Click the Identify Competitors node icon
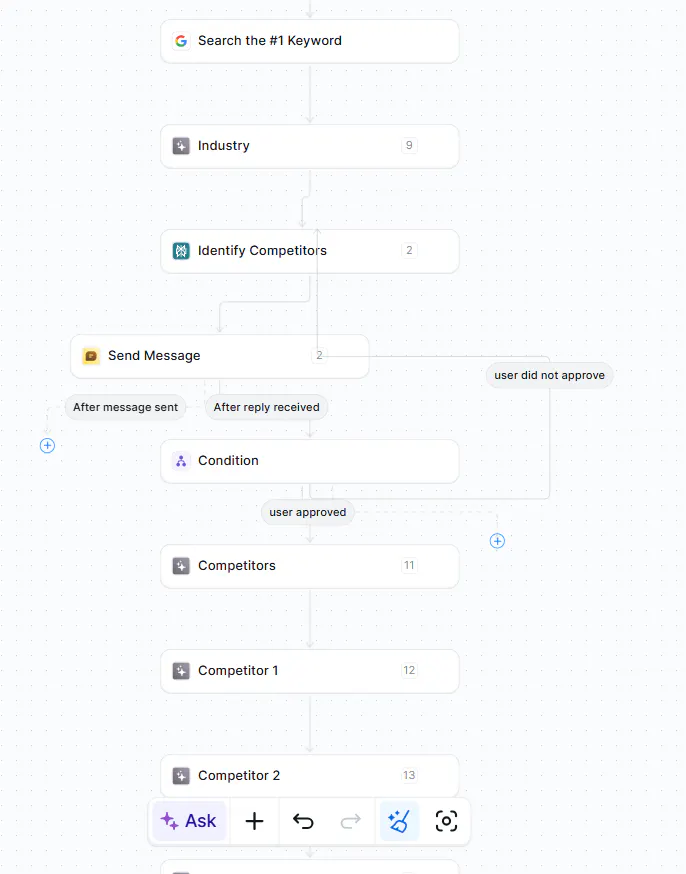 pyautogui.click(x=181, y=251)
